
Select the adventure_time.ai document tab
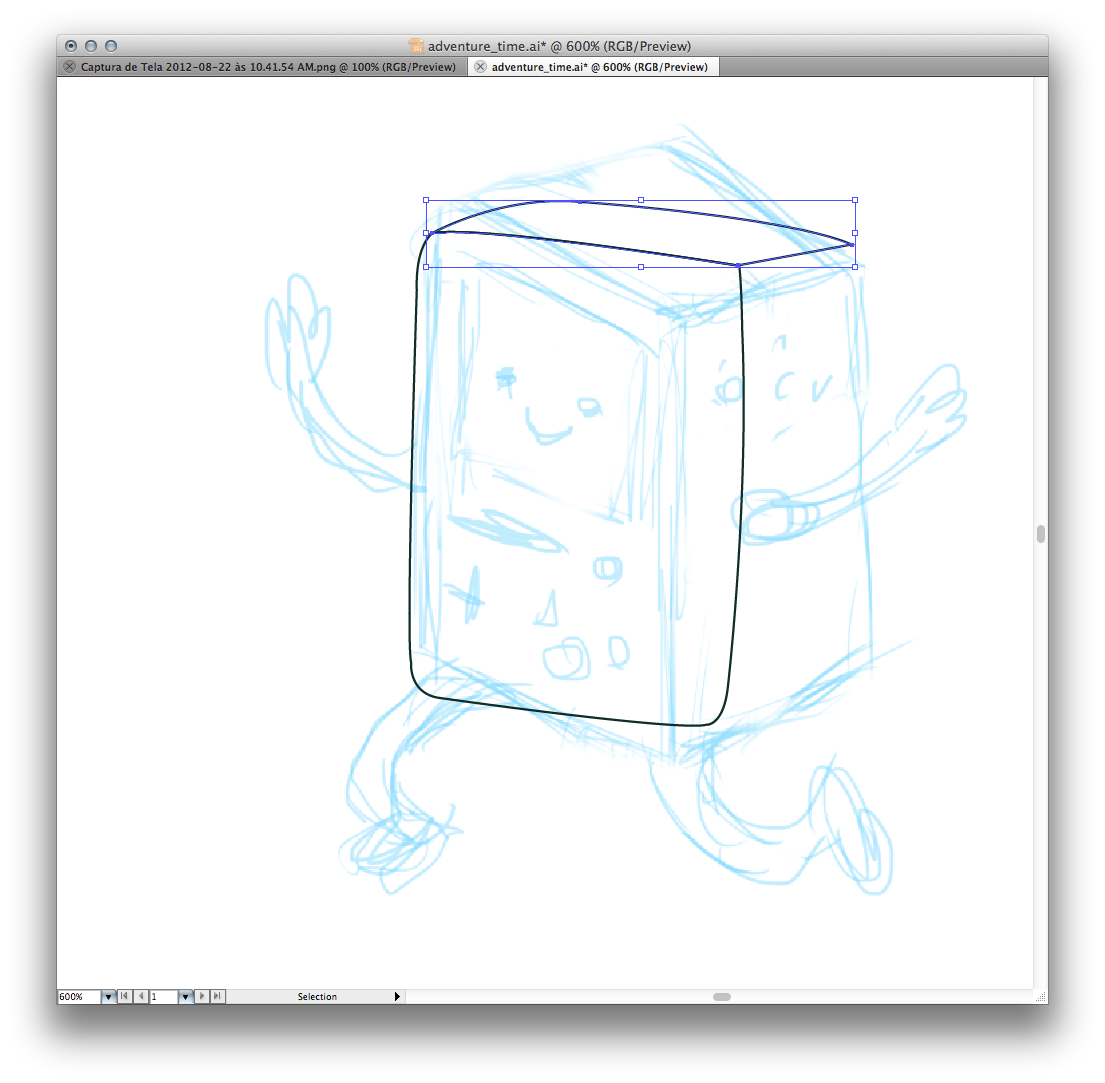[599, 67]
